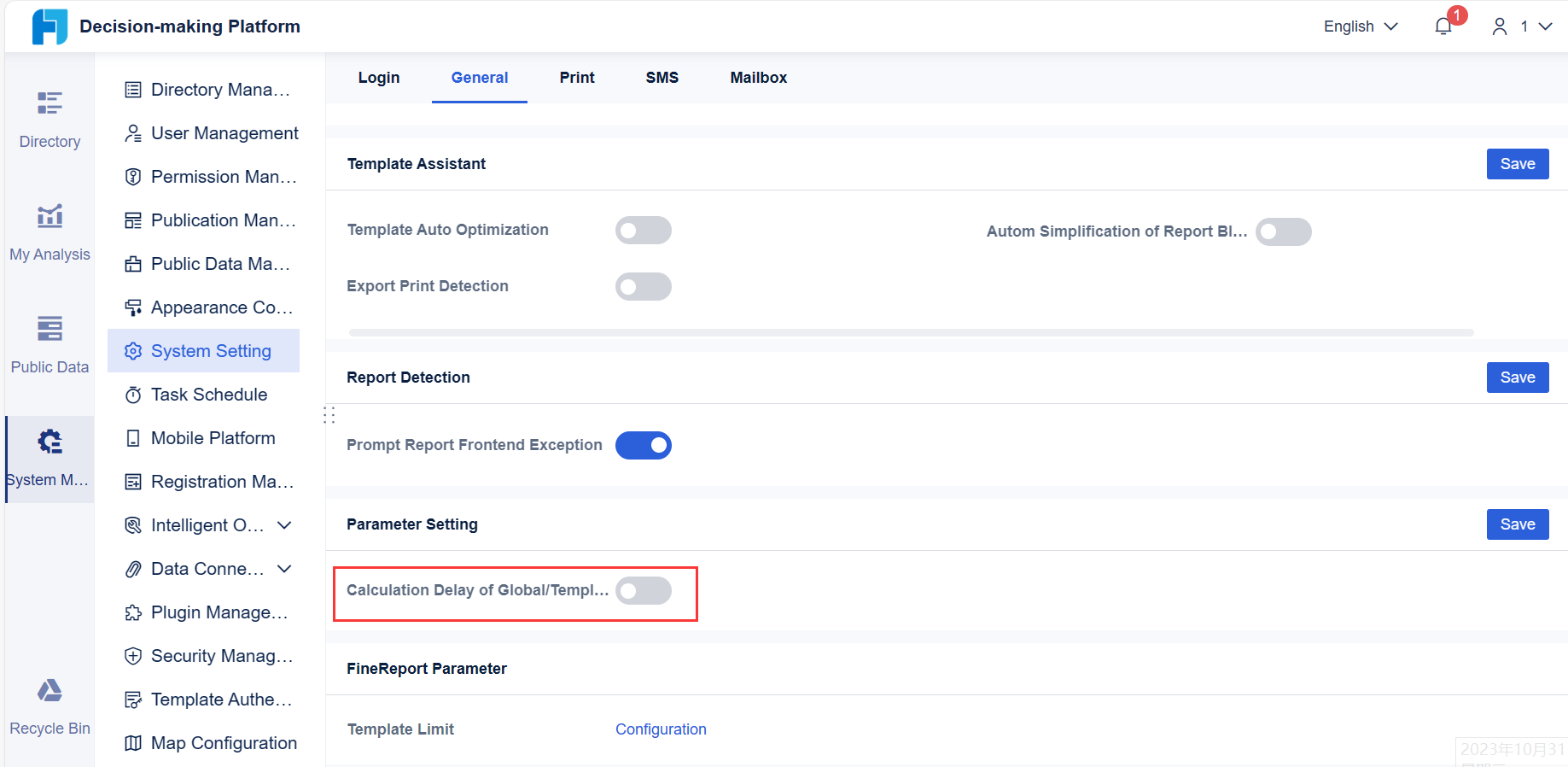The height and width of the screenshot is (767, 1568).
Task: Click the Map Configuration icon
Action: [133, 743]
